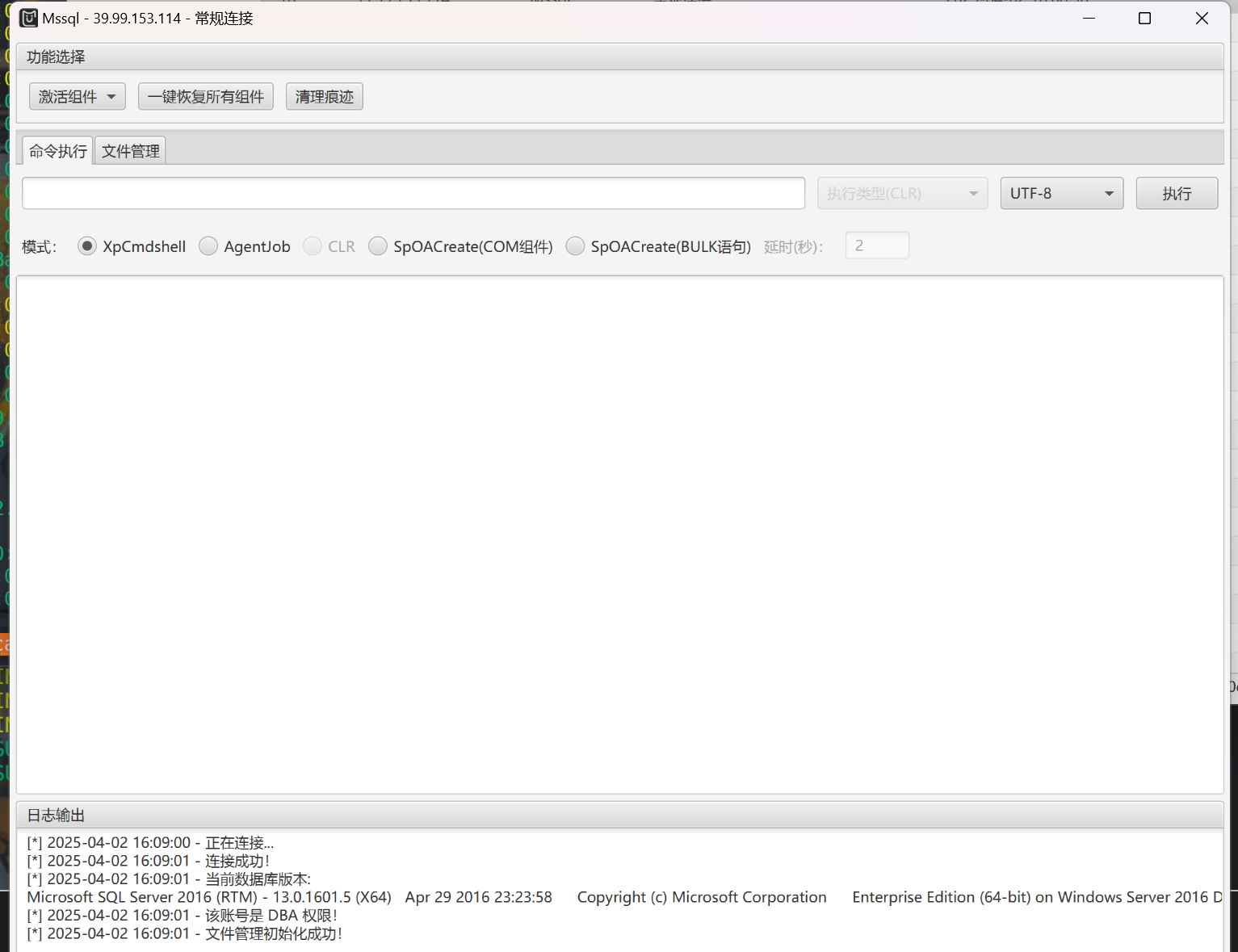Close the Mssql connection window
The height and width of the screenshot is (952, 1238).
click(1202, 18)
